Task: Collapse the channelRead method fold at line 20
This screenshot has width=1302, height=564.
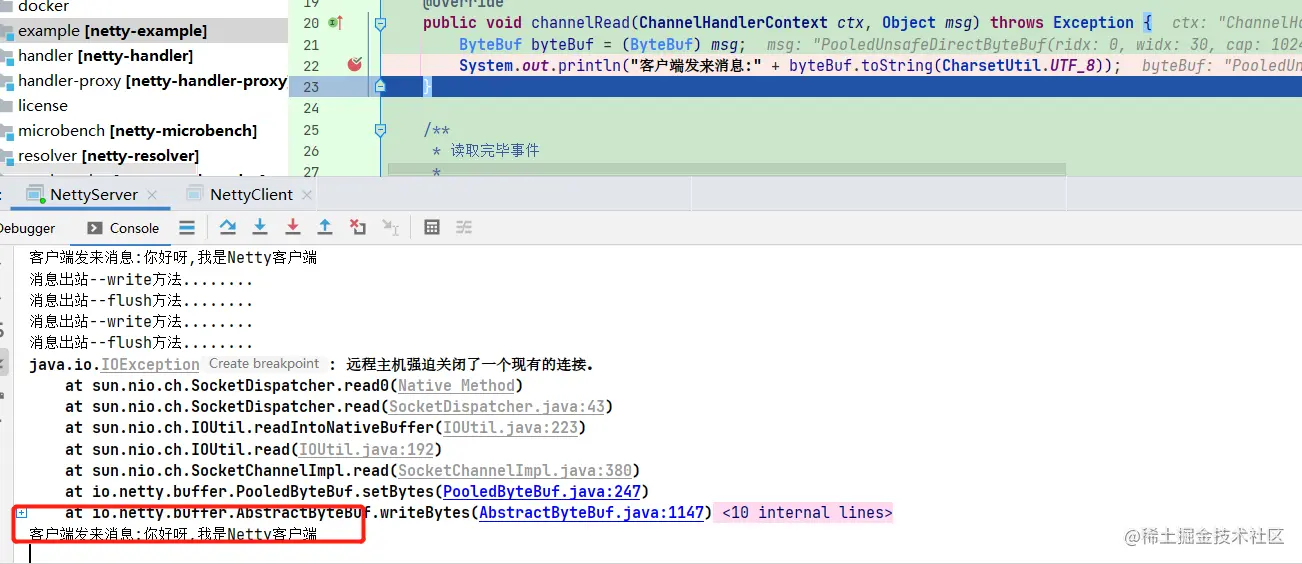Action: point(380,22)
